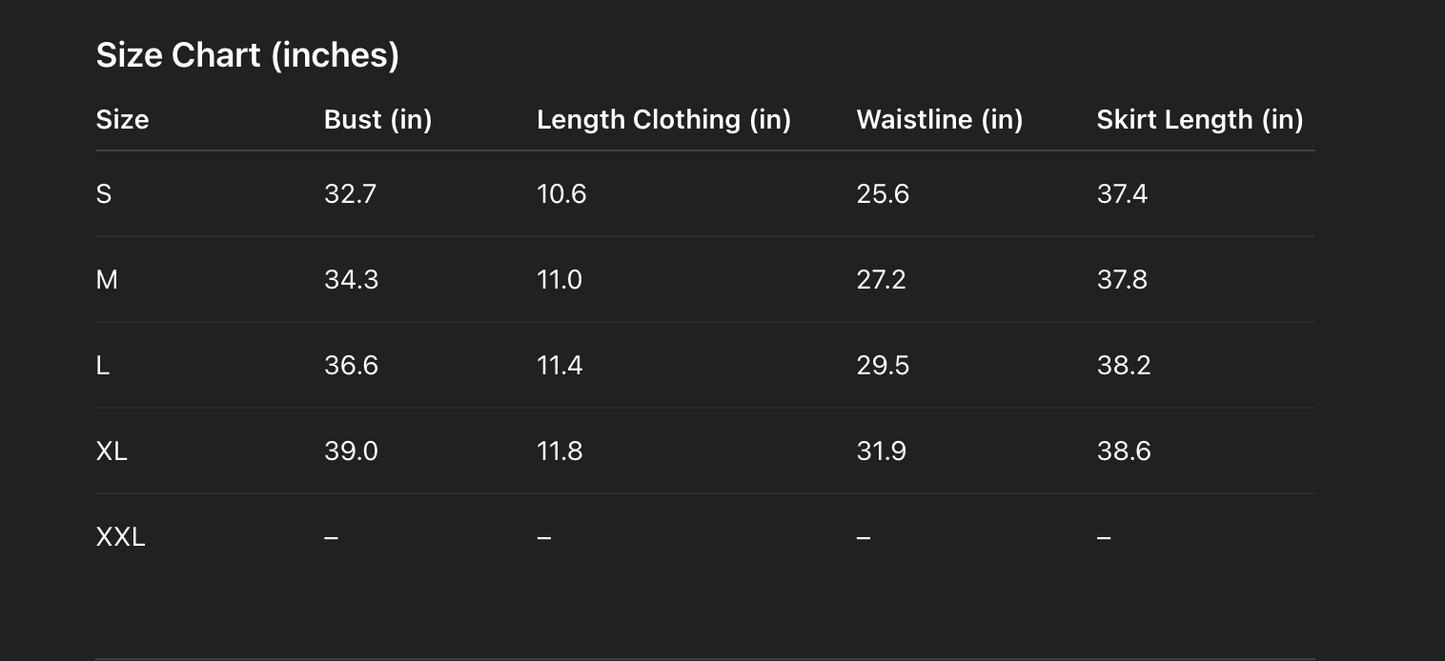Viewport: 1445px width, 661px height.
Task: Click the L size row label
Action: (x=103, y=366)
